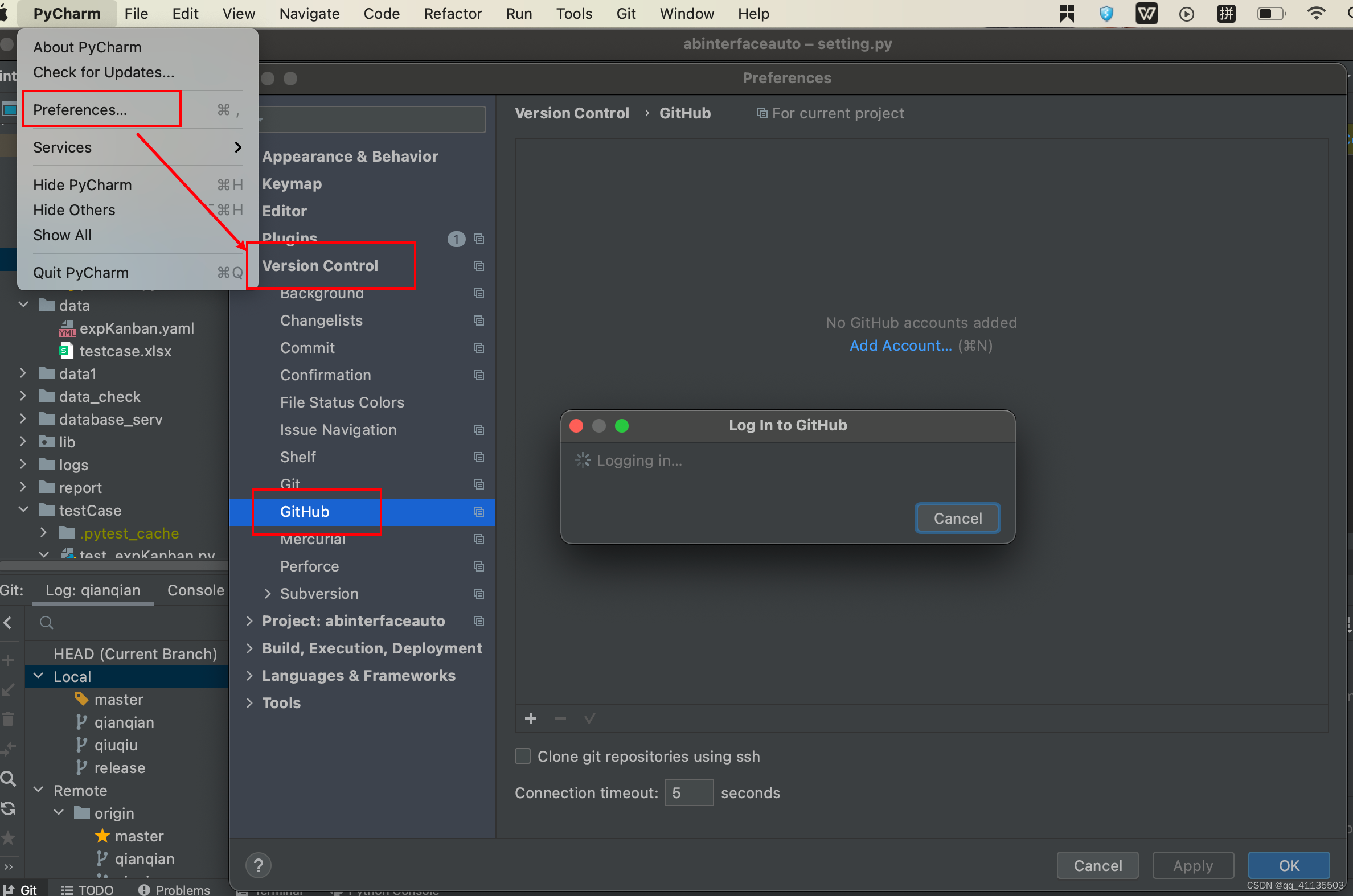Collapse the data folder in project tree

pyautogui.click(x=23, y=305)
